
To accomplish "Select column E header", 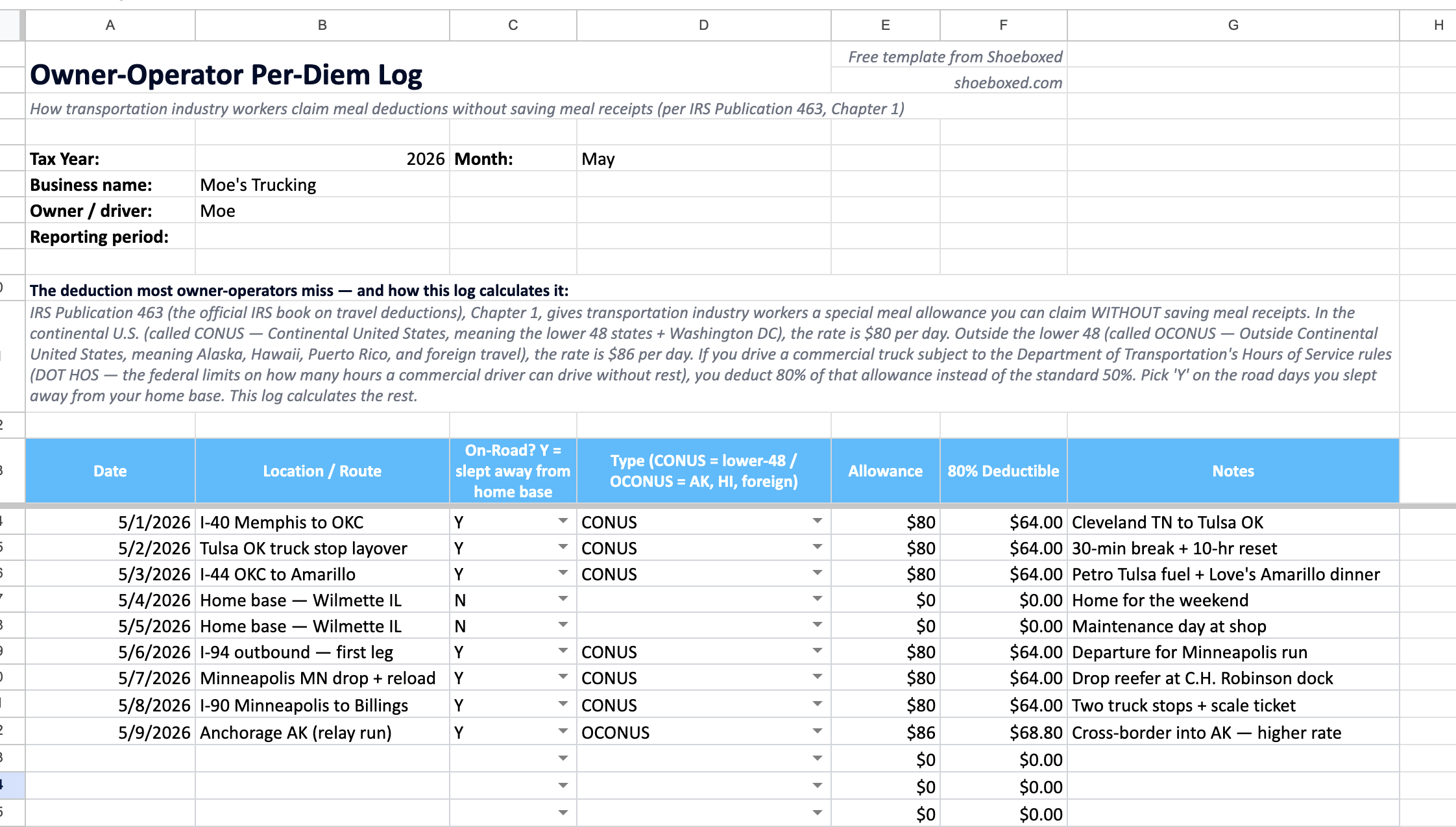I will click(885, 25).
